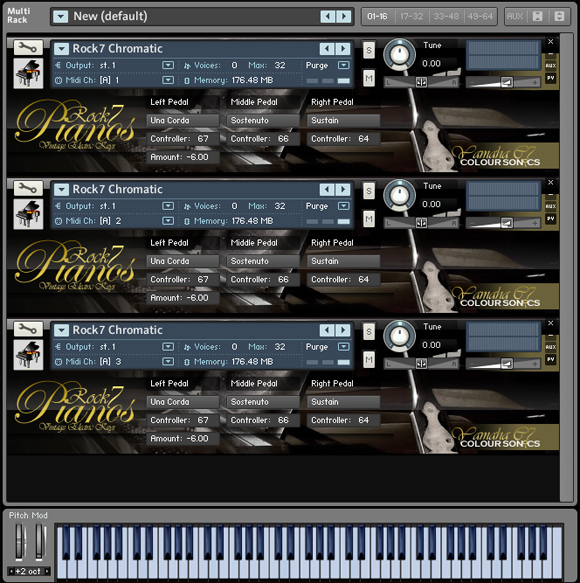Viewport: 580px width, 583px height.
Task: Click Sustain button on channel 1 instrument
Action: 344,120
